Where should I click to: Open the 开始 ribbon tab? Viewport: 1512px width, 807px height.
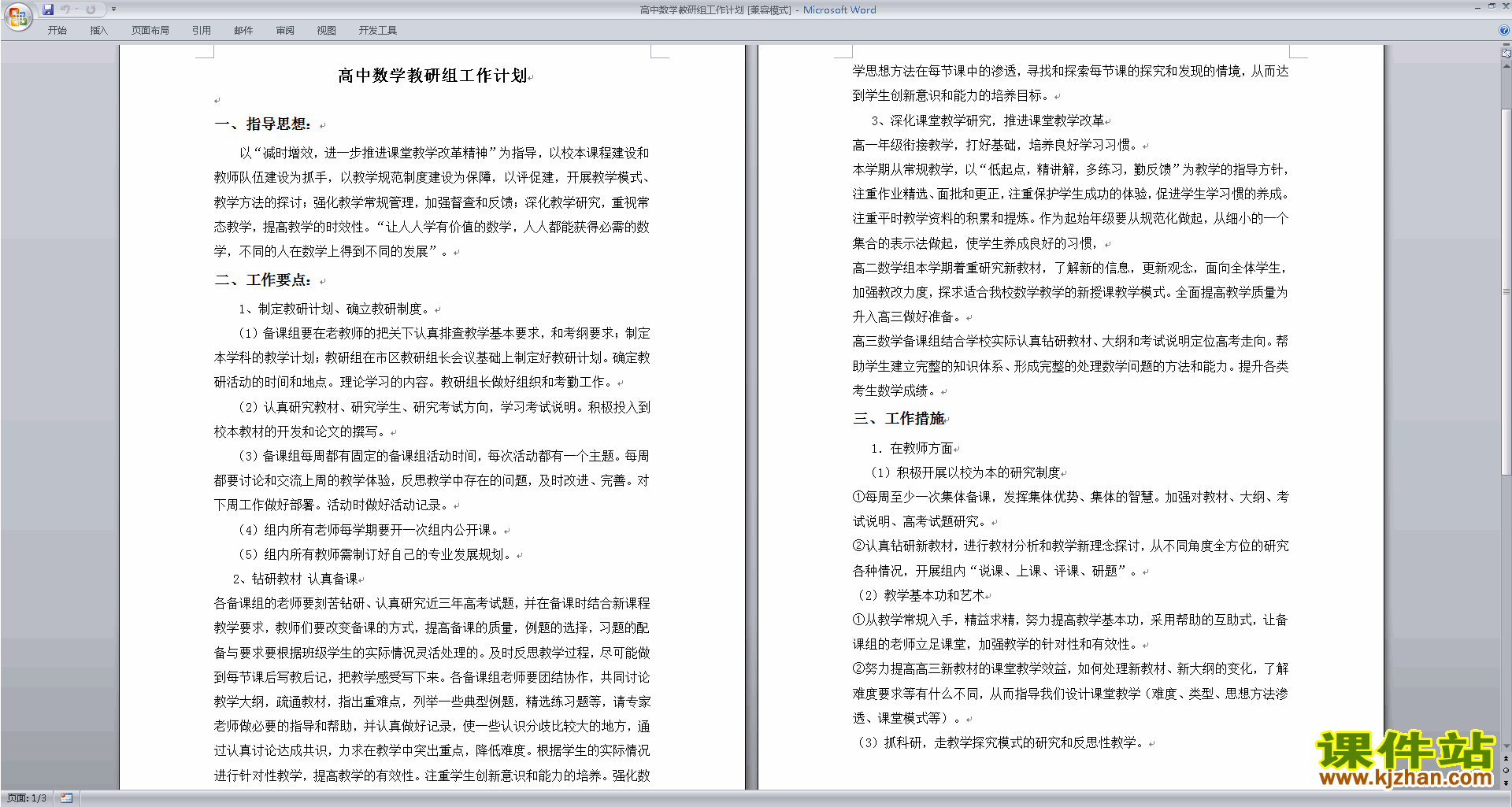(x=57, y=31)
